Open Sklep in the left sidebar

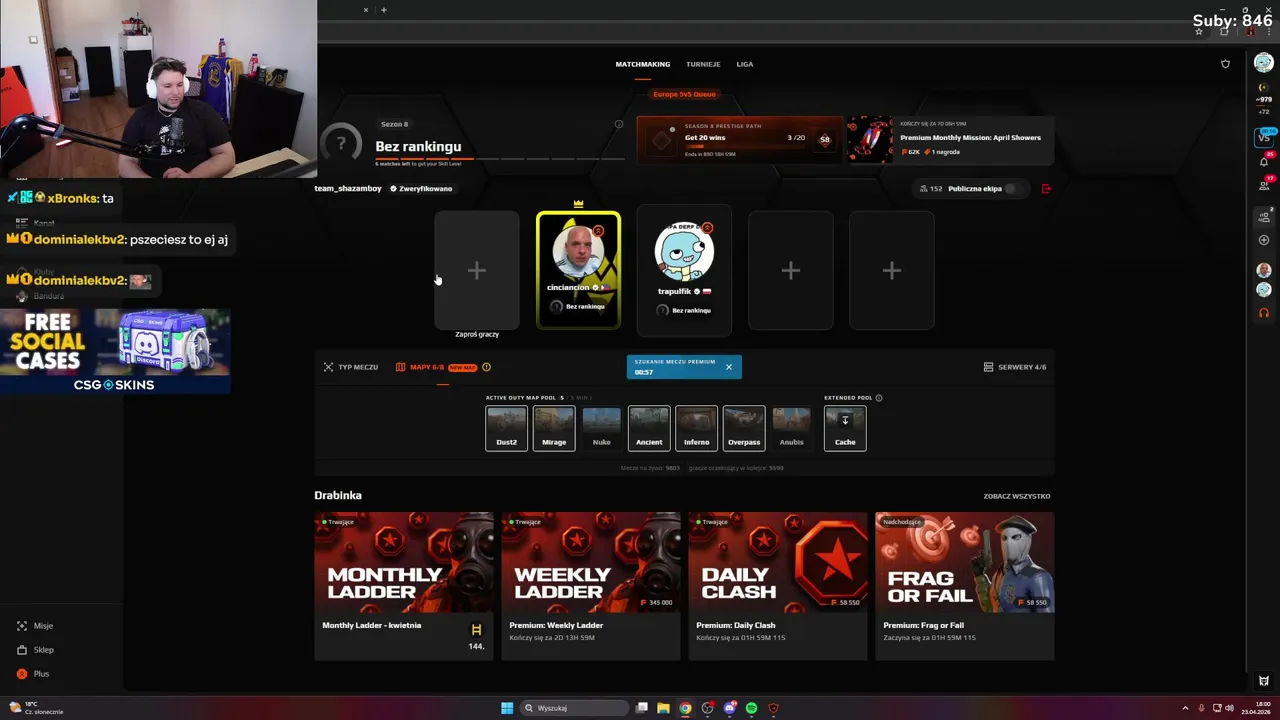click(35, 650)
